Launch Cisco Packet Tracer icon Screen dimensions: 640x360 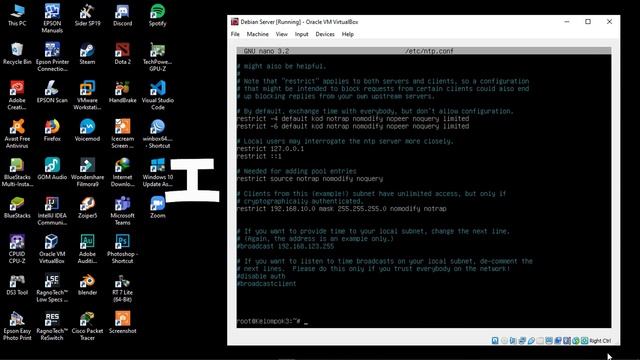point(87,326)
